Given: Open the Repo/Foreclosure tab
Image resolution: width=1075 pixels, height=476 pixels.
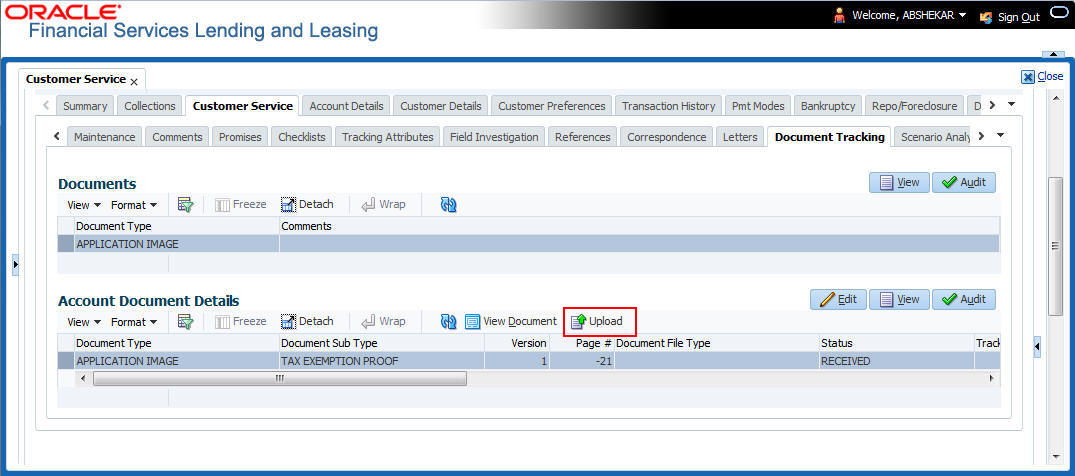Looking at the screenshot, I should [915, 106].
